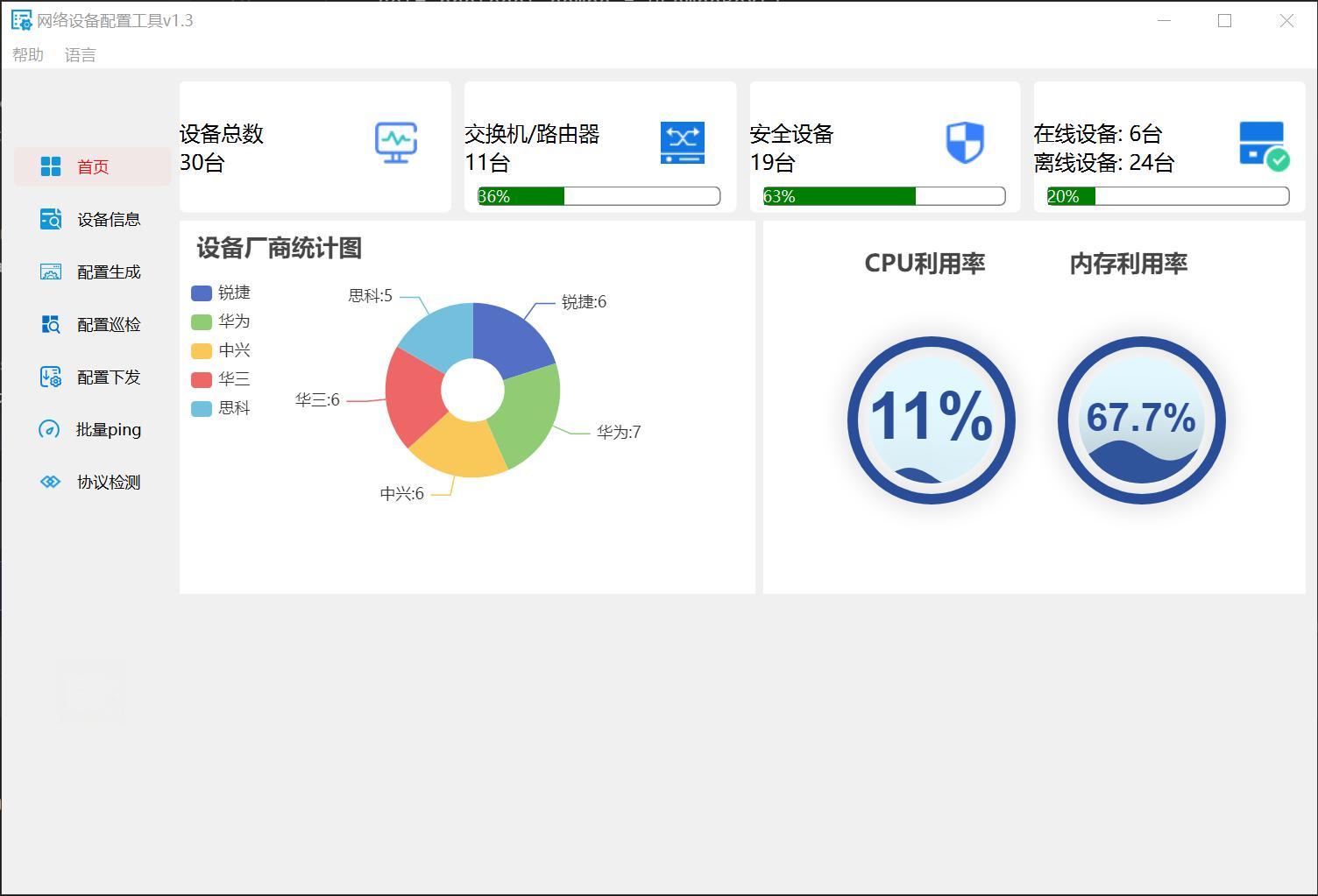The image size is (1318, 896).
Task: Click the switch icon on 交换机/路由器 card
Action: click(682, 142)
